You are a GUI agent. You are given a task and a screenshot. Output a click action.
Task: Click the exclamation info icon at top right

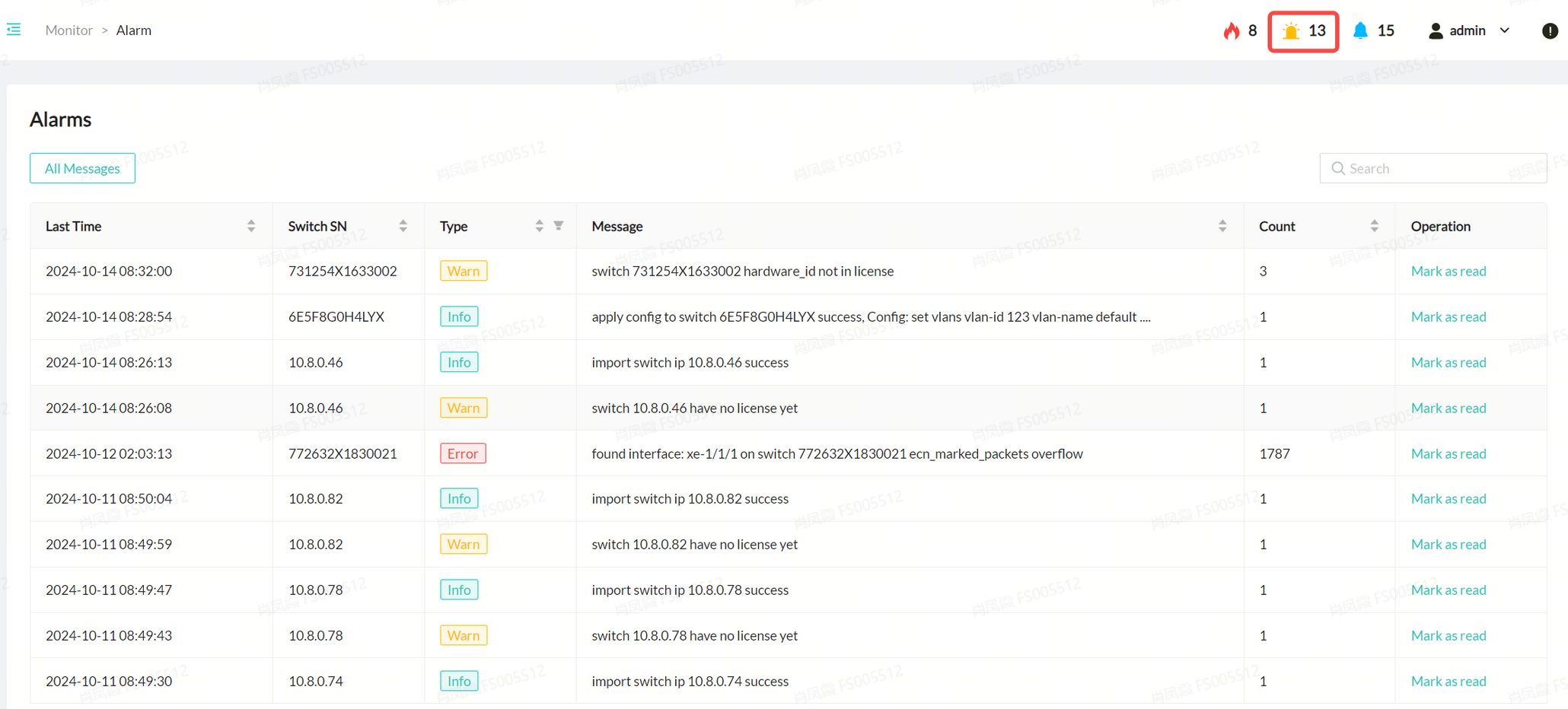(1549, 30)
